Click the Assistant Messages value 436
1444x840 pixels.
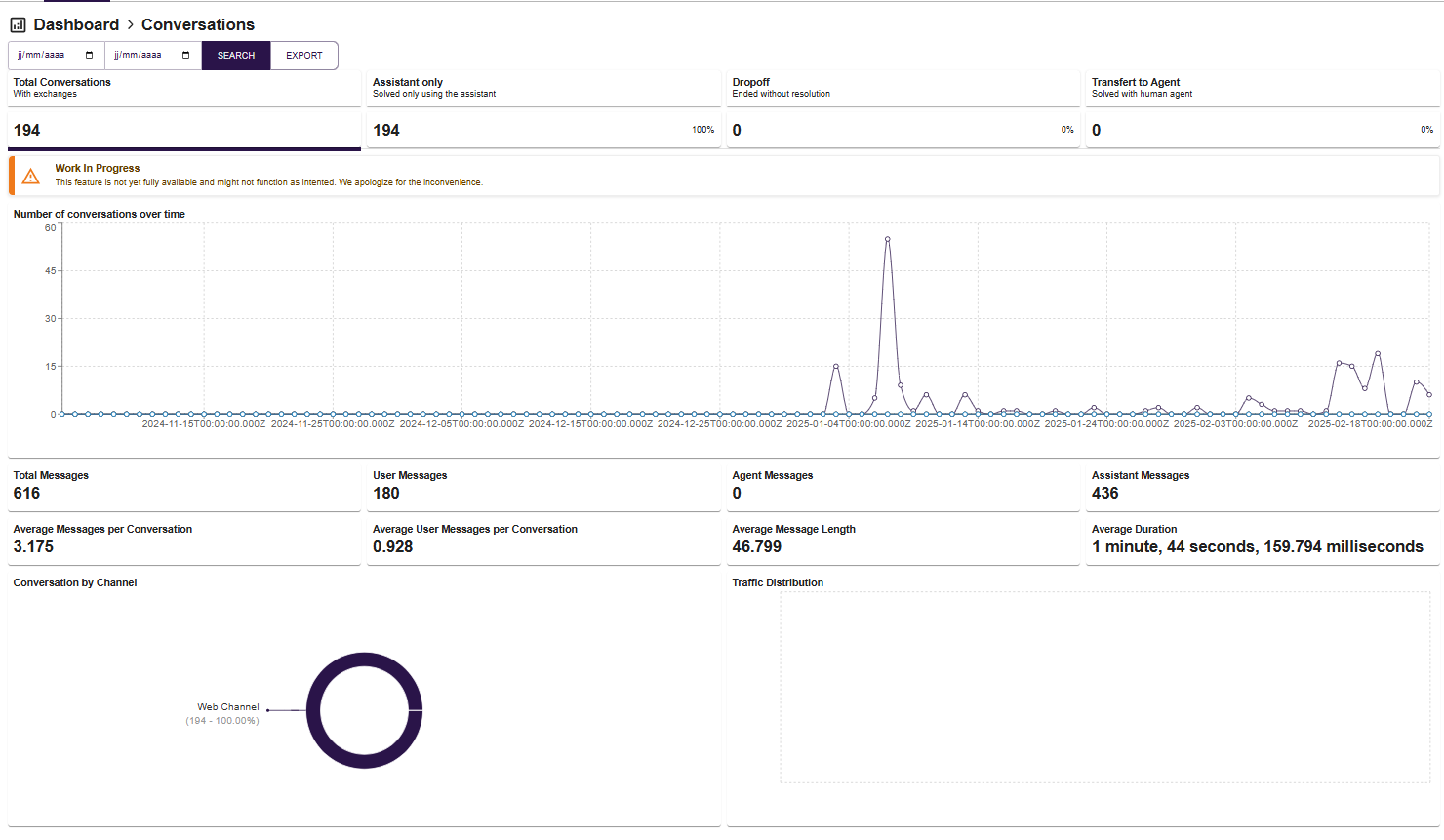click(x=1105, y=493)
